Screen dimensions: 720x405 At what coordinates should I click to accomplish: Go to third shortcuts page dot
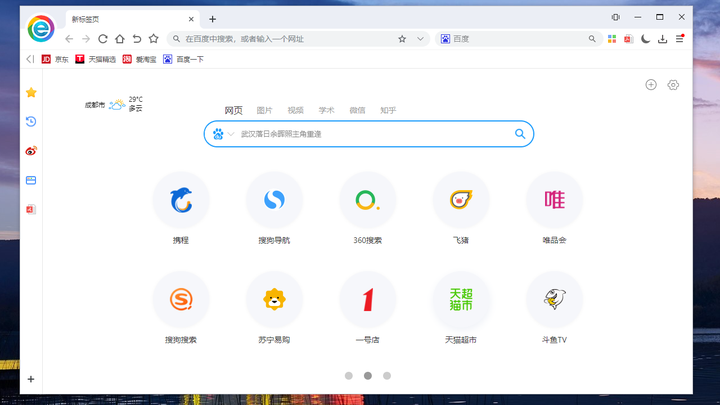pos(387,376)
